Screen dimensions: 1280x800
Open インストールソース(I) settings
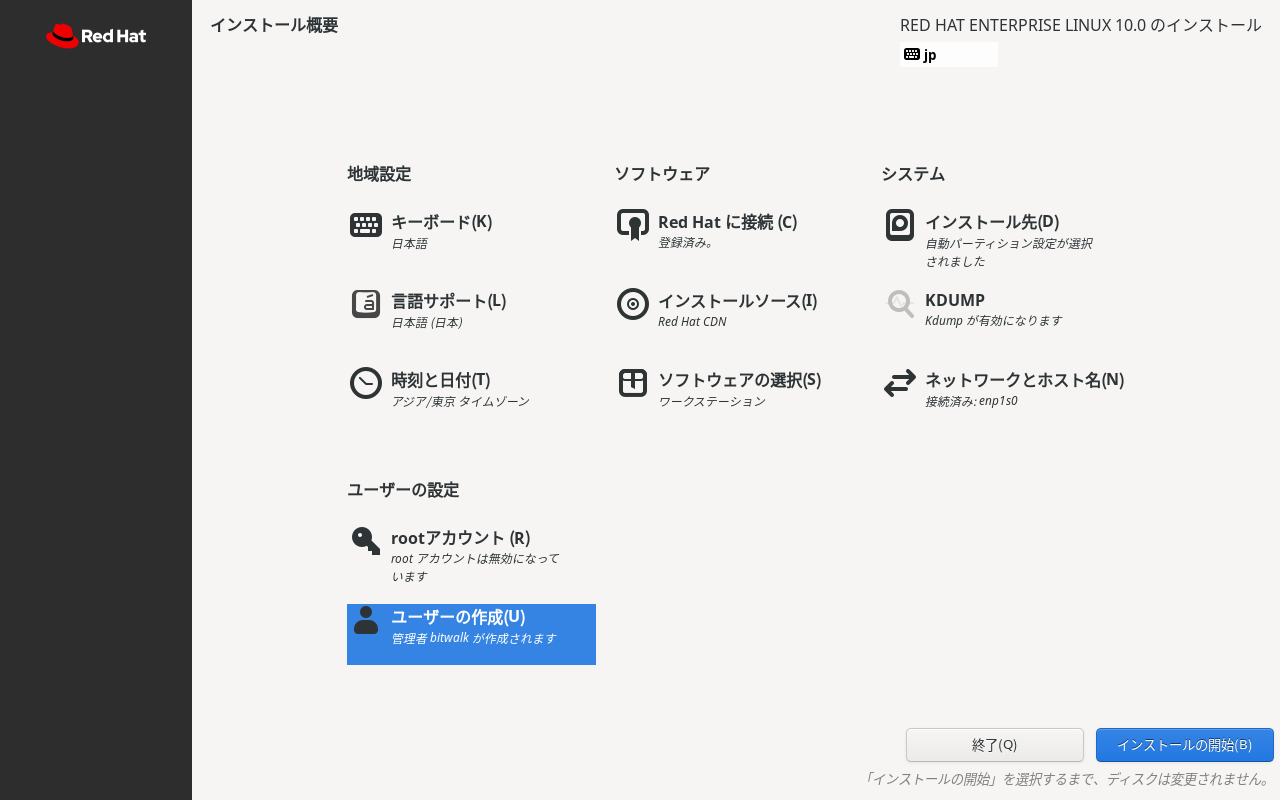coord(737,301)
